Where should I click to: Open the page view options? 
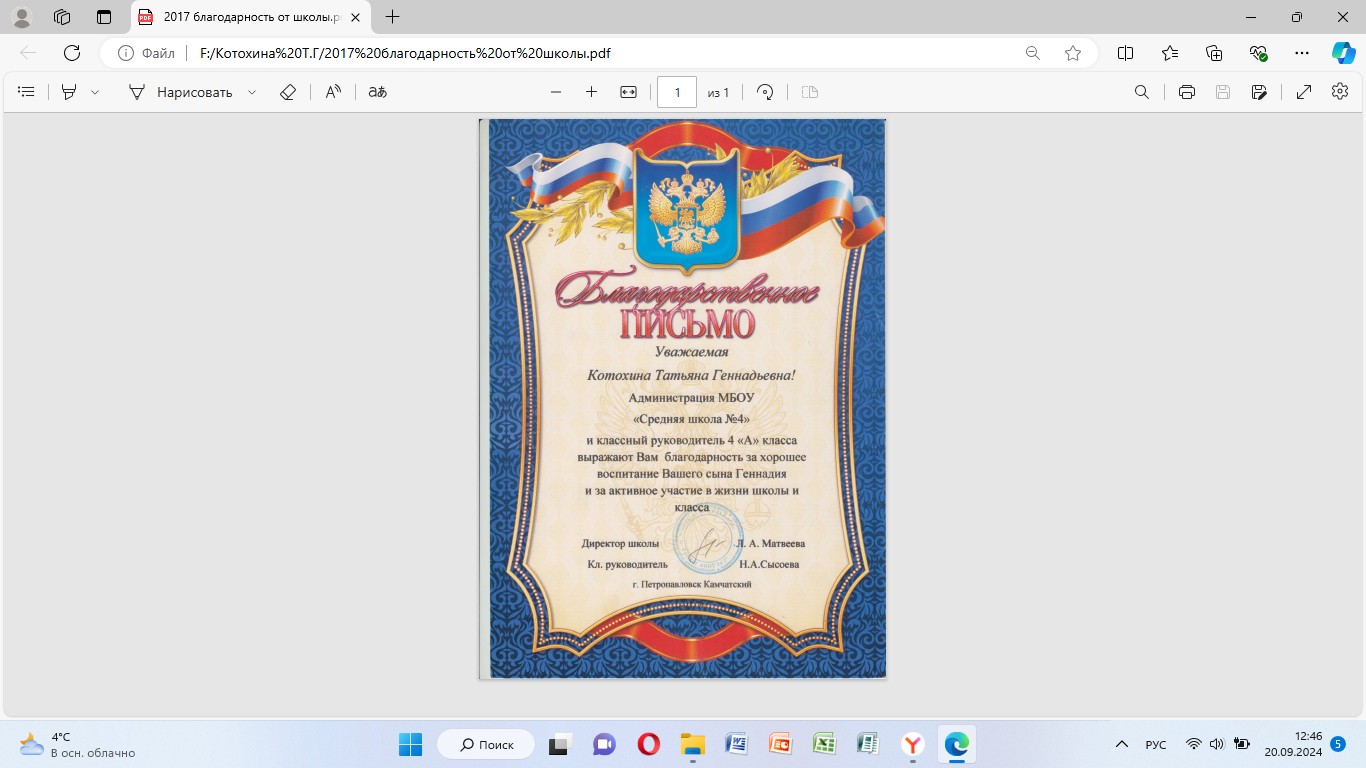point(810,92)
